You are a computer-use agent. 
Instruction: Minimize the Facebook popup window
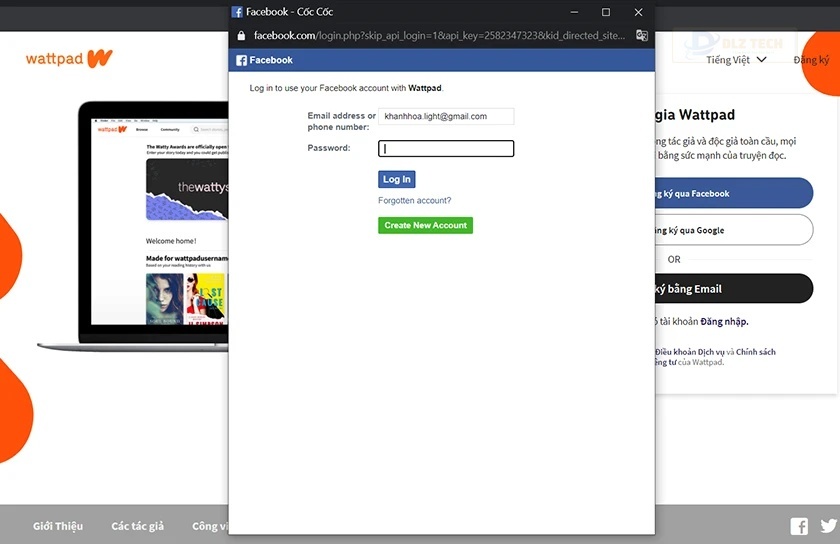(574, 12)
